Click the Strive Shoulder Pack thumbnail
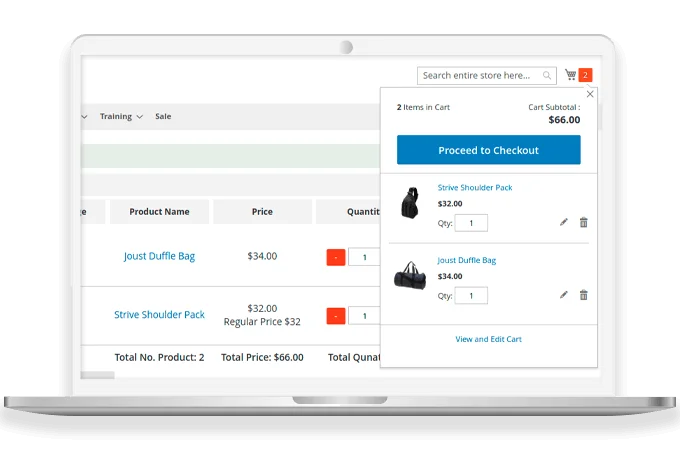Image resolution: width=680 pixels, height=450 pixels. point(410,202)
